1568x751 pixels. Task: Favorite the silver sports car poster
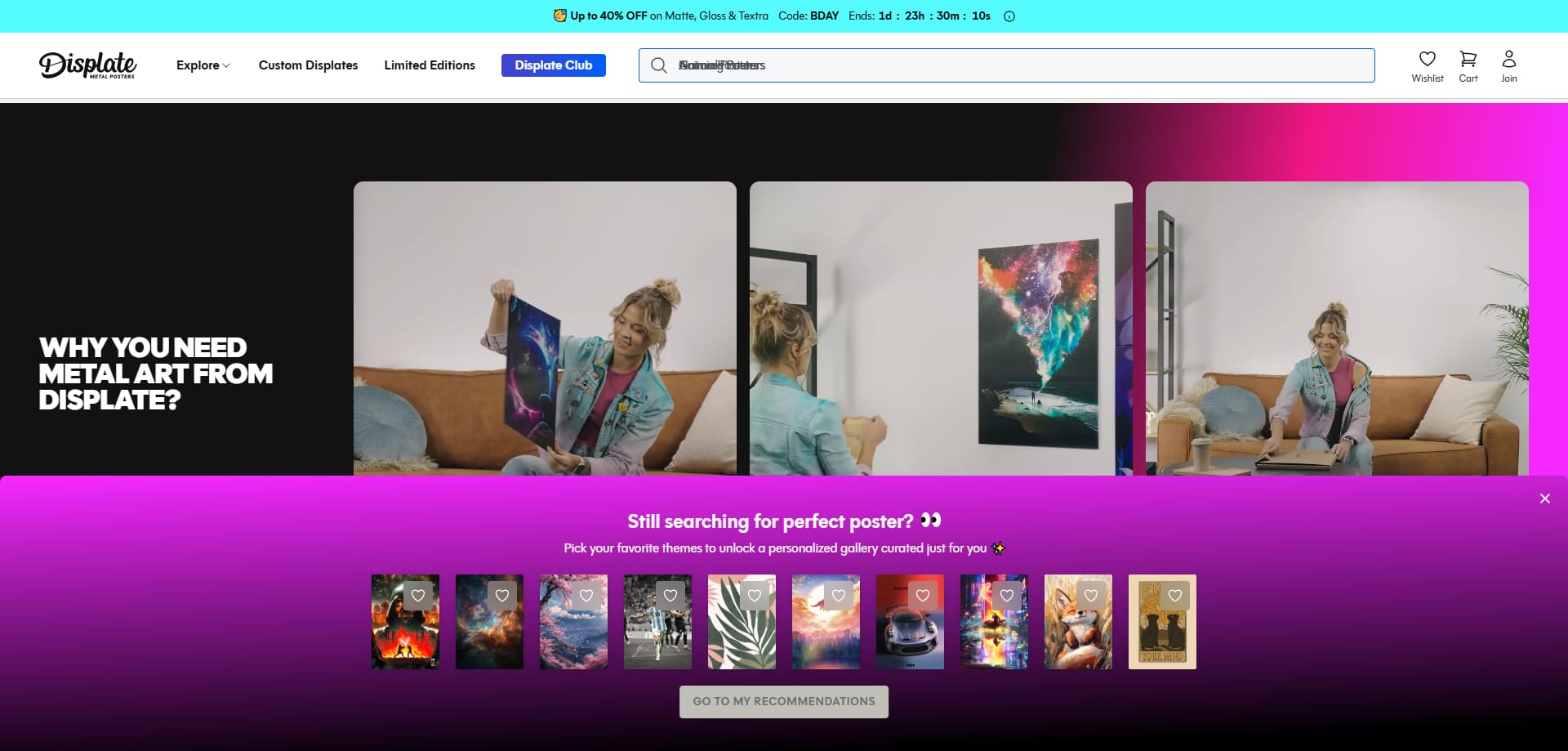click(x=923, y=596)
